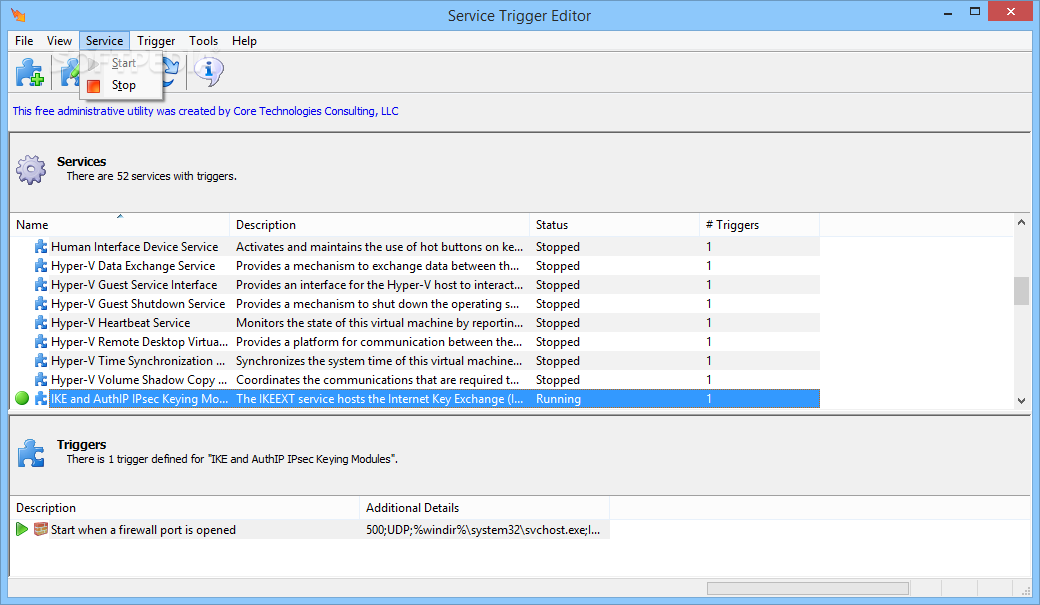
Task: Select the Hyper-V Remote Desktop Virtua... name
Action: pos(139,342)
